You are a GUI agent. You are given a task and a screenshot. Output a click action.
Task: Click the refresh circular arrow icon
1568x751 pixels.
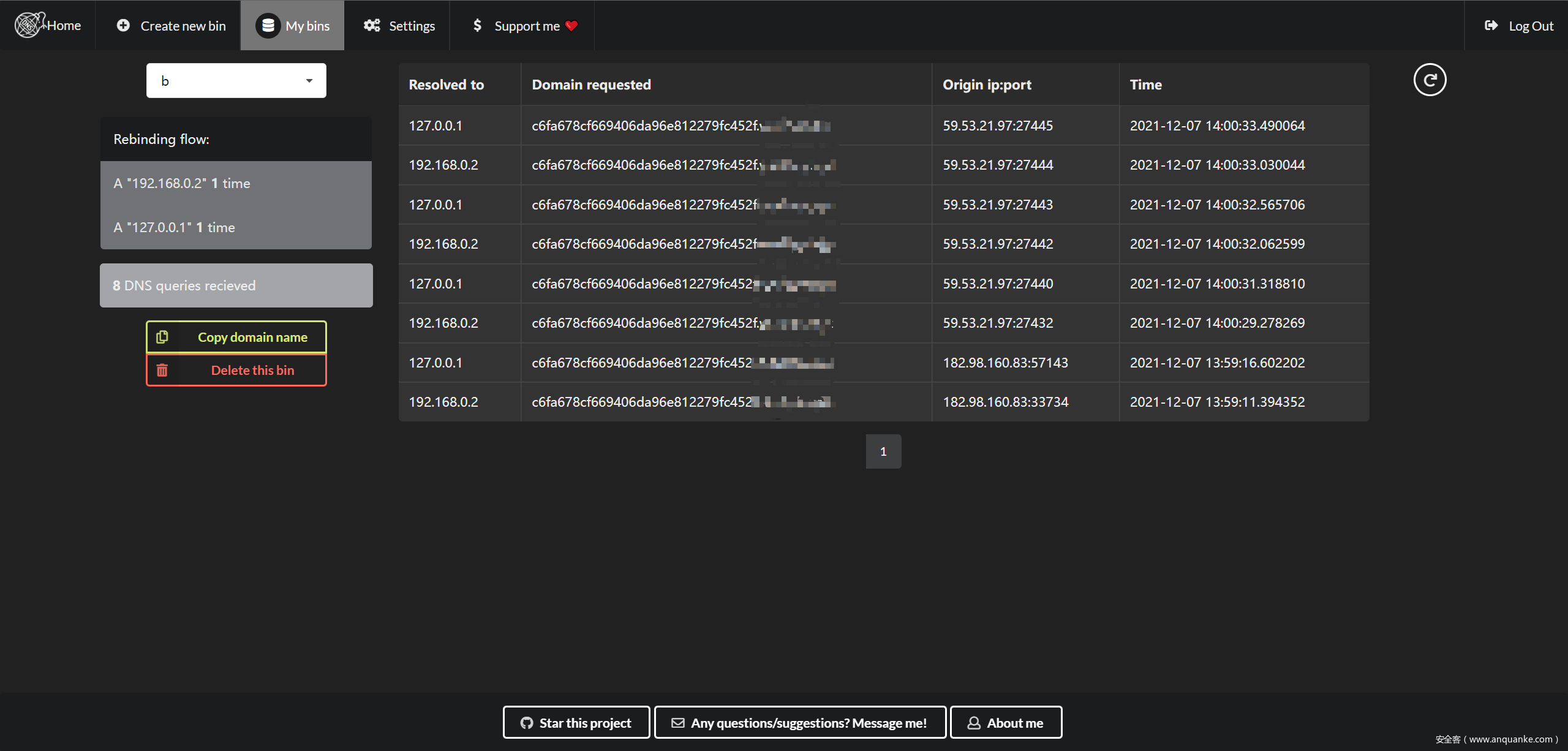1430,80
